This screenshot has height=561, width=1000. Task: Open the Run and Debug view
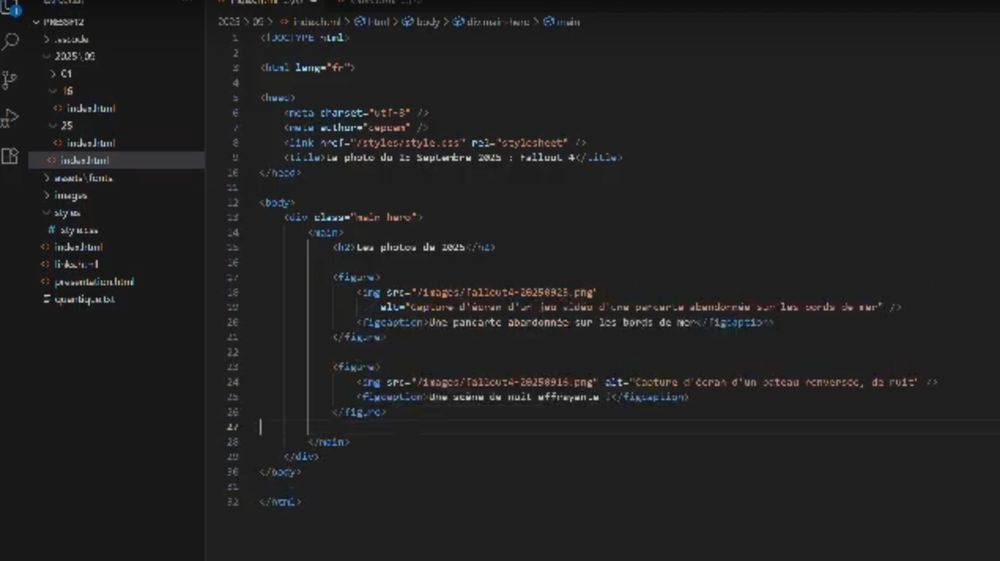point(10,119)
